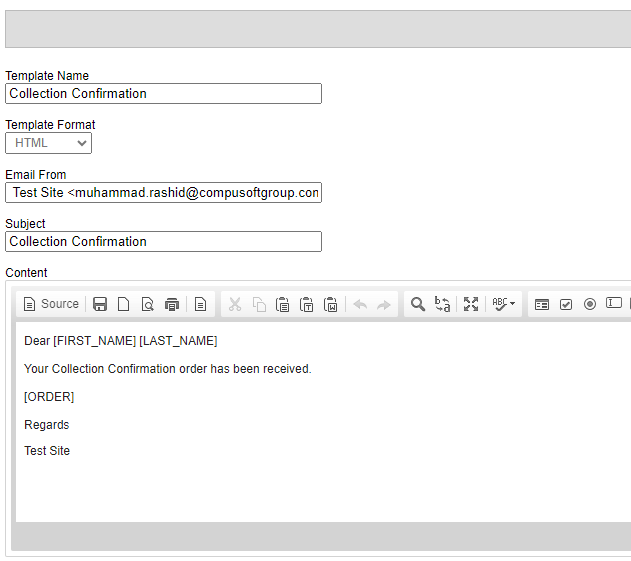Open the Find magnifier icon
Viewport: 631px width, 561px height.
pos(418,304)
